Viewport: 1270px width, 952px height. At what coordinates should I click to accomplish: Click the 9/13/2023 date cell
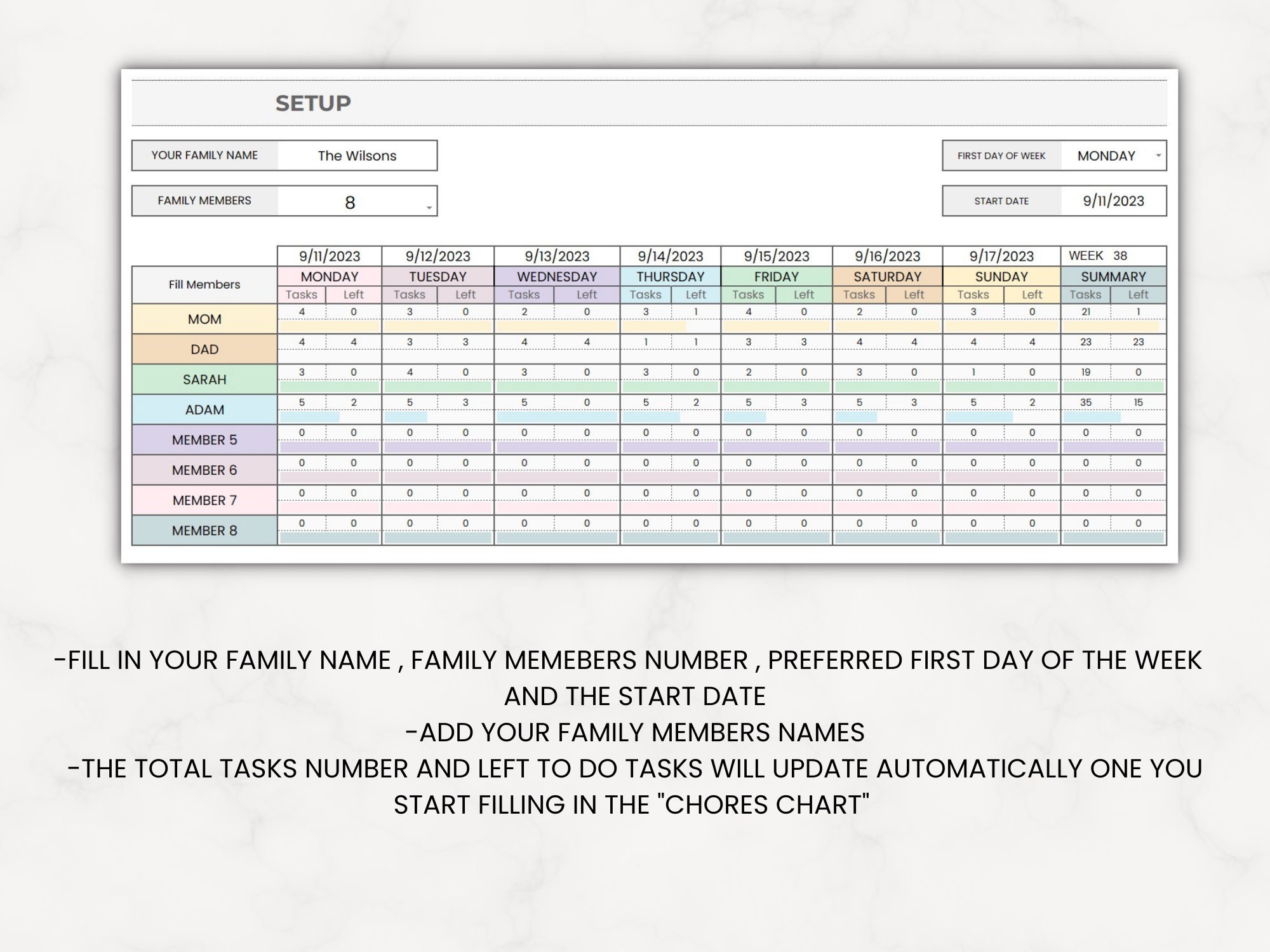557,256
